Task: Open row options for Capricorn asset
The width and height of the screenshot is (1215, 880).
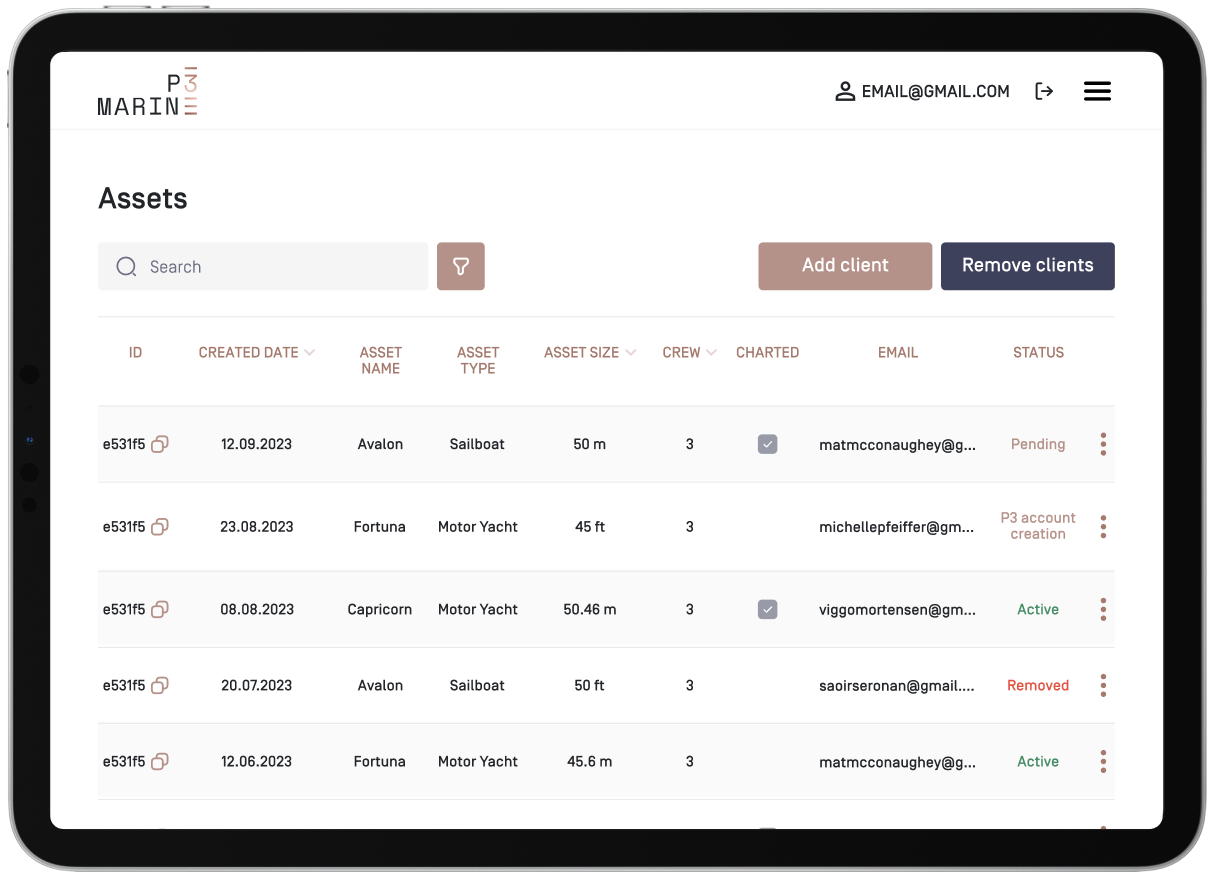Action: (1103, 609)
